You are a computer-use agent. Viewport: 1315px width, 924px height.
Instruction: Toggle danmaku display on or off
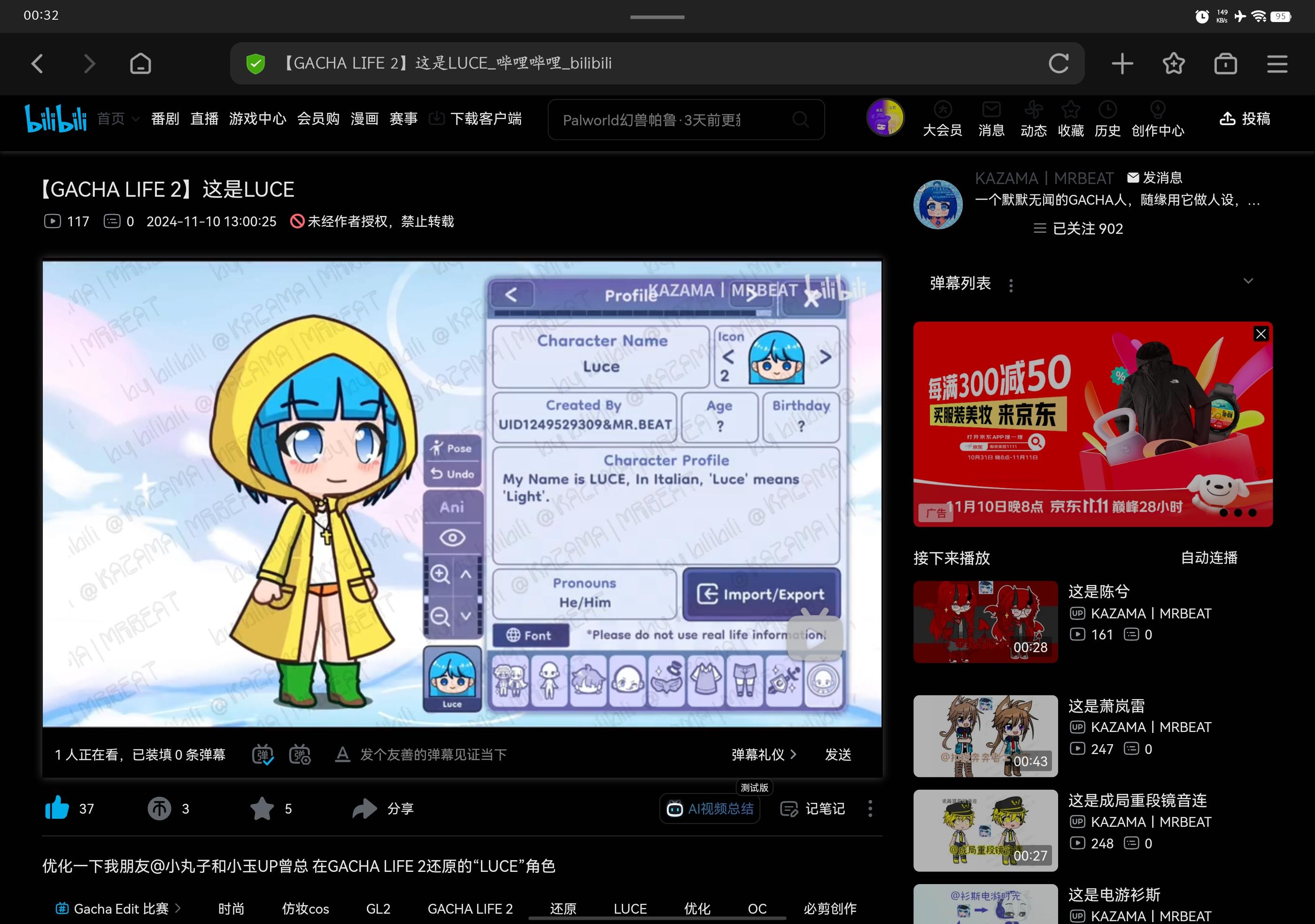(x=263, y=755)
